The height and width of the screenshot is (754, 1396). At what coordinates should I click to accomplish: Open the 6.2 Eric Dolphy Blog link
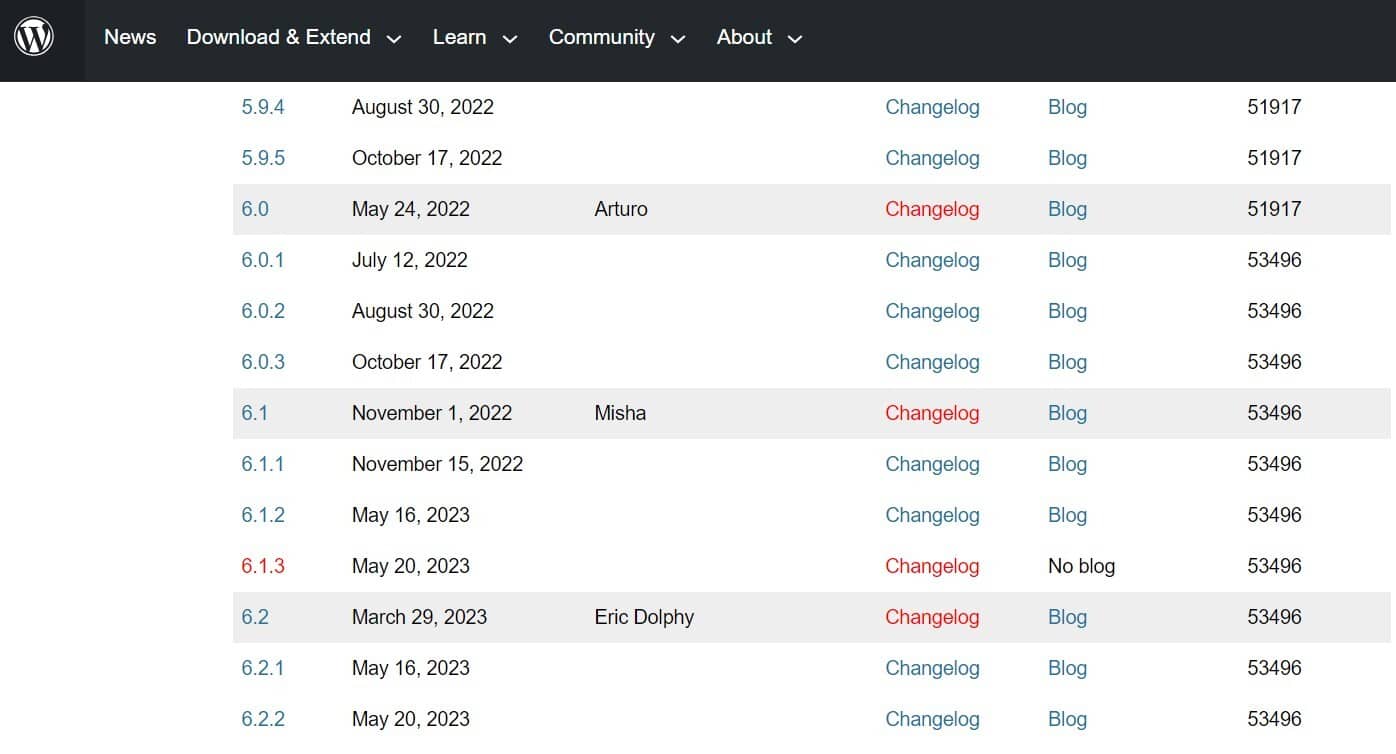pyautogui.click(x=1067, y=617)
